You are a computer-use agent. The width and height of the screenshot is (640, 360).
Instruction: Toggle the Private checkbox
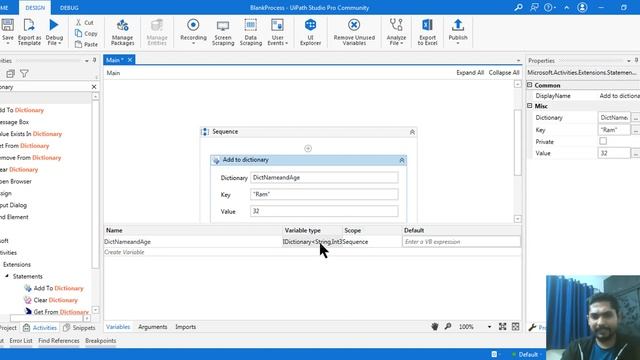pos(603,141)
